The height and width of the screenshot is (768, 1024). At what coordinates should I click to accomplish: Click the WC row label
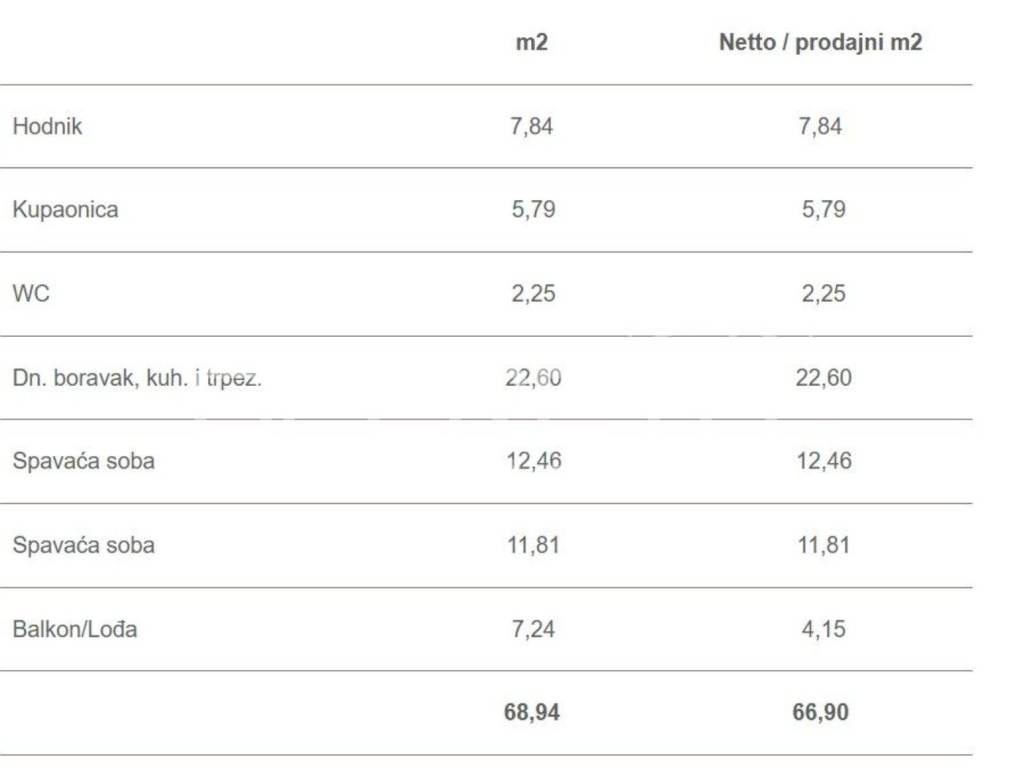point(31,294)
